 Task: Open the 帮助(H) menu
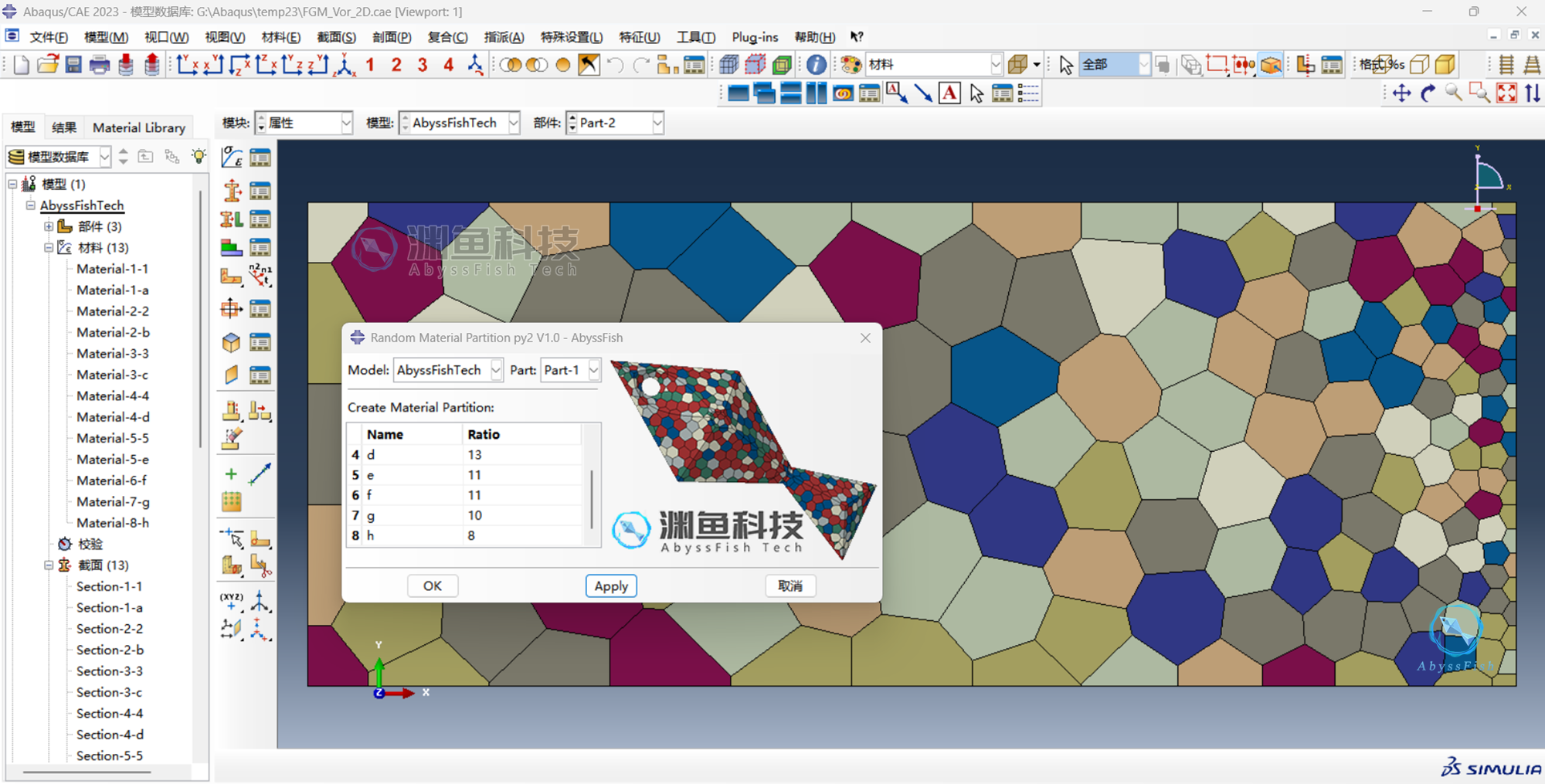tap(815, 37)
